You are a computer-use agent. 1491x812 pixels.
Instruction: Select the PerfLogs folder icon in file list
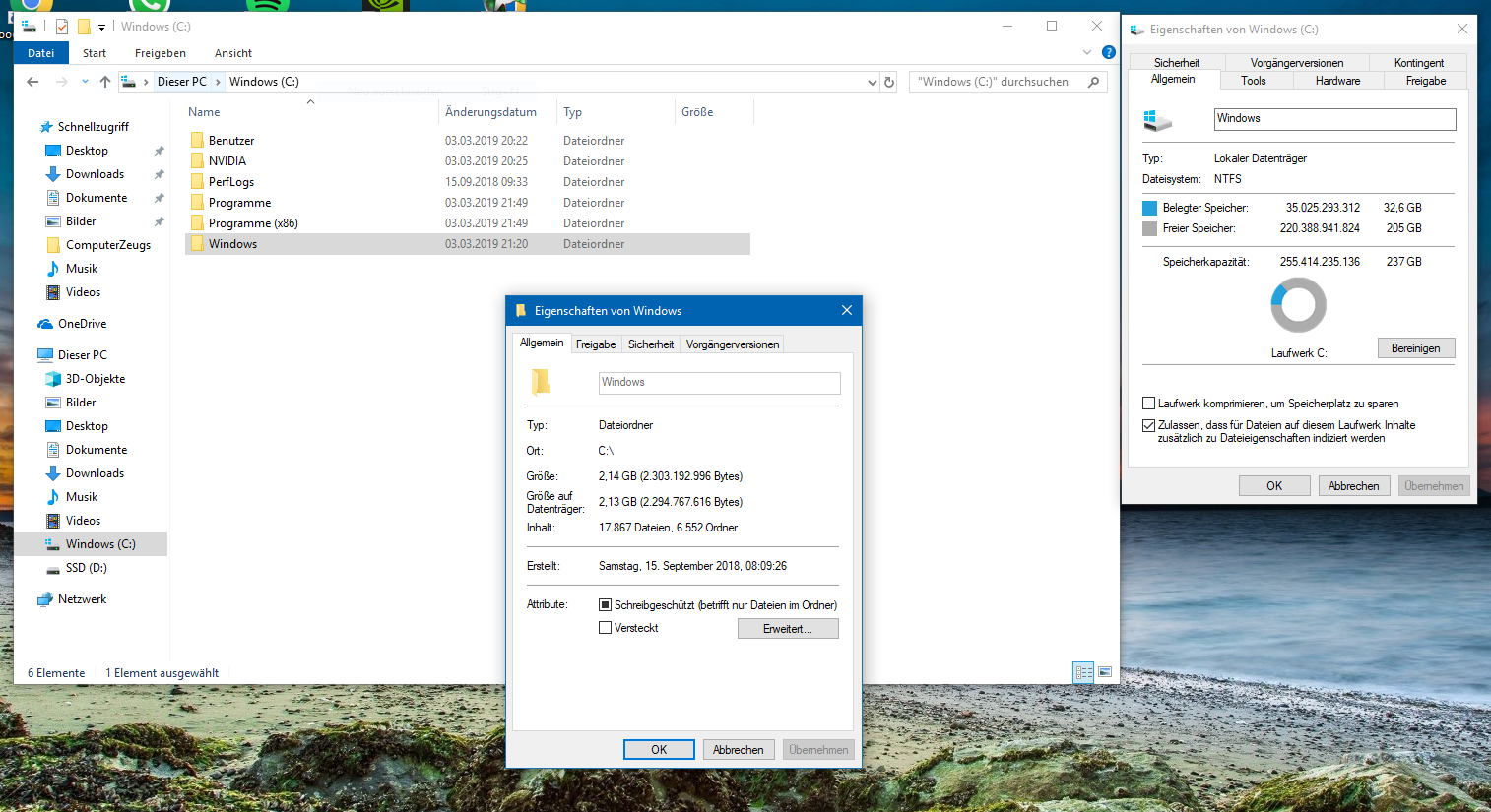[x=197, y=182]
